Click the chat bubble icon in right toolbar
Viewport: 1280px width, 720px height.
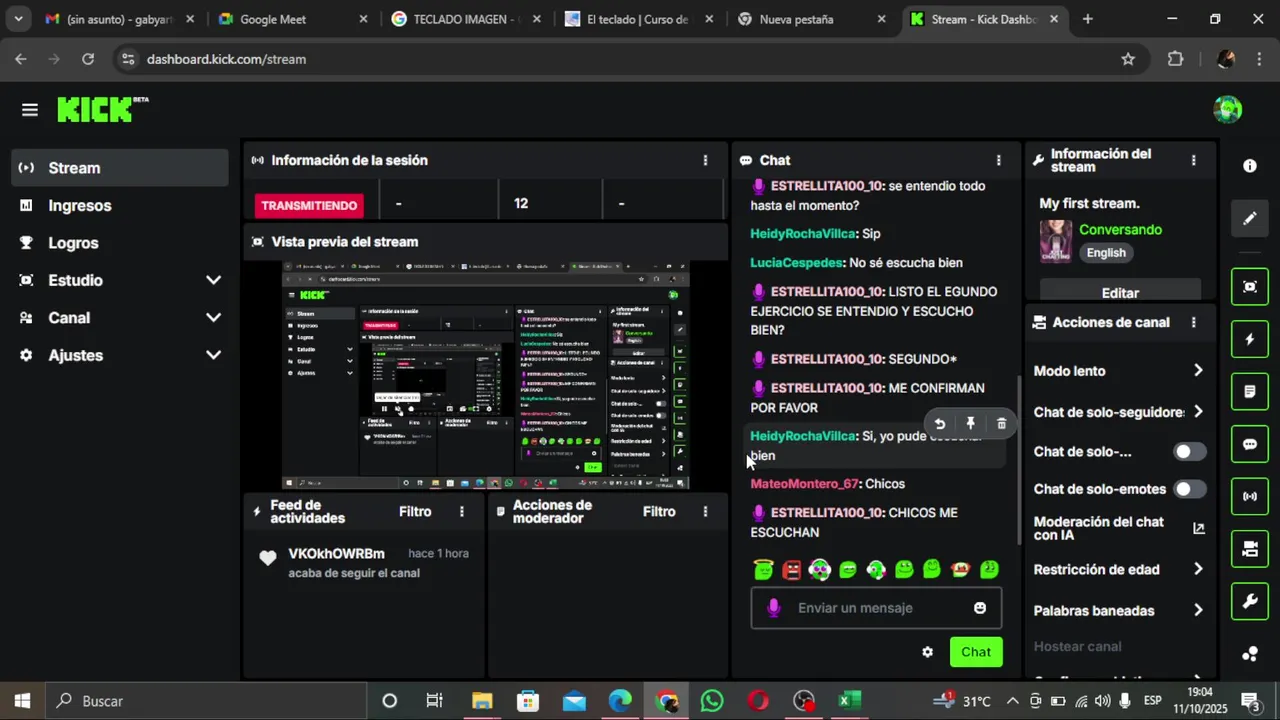(1250, 444)
